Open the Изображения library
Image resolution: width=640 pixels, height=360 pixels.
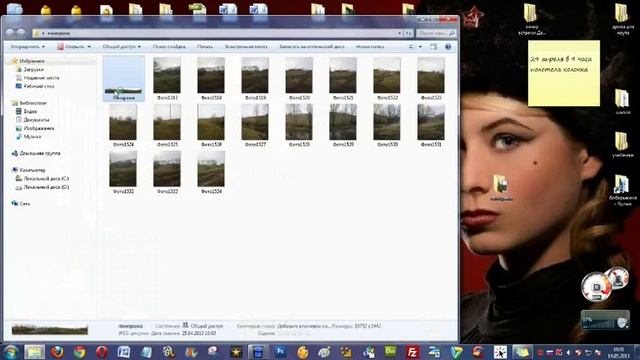click(x=35, y=128)
